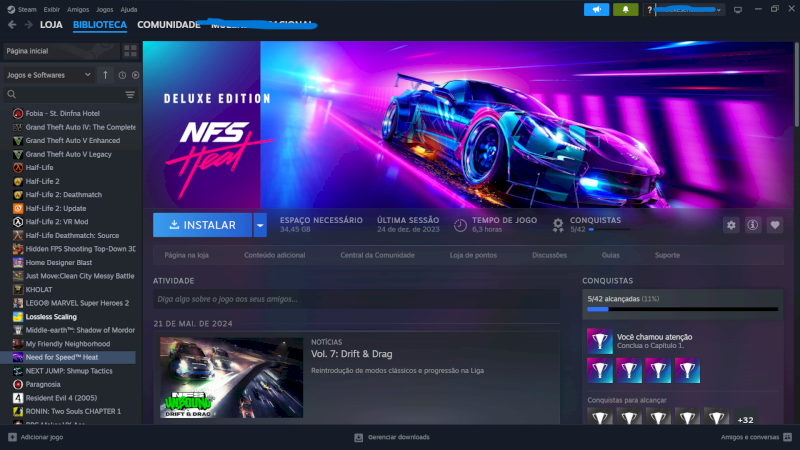Open the Suporte tab
800x450 pixels.
667,255
